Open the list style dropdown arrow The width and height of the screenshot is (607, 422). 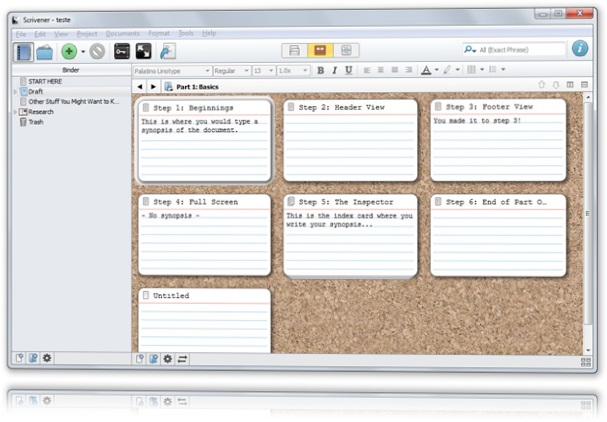click(x=503, y=70)
